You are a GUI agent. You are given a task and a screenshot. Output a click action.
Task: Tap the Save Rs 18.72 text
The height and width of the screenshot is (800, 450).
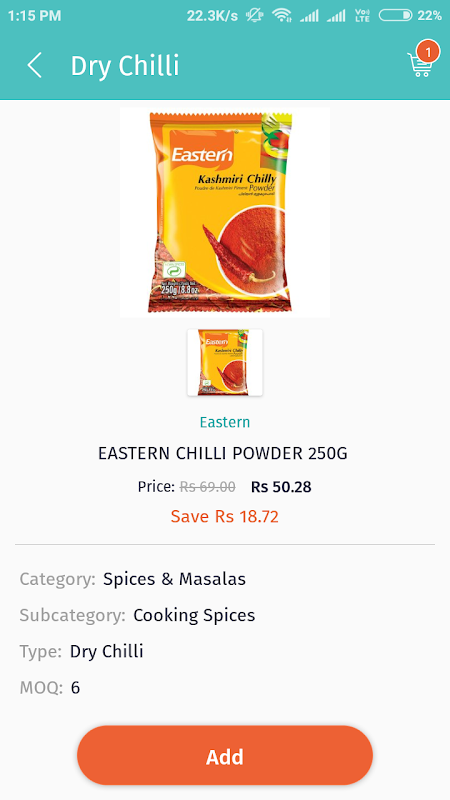tap(224, 516)
